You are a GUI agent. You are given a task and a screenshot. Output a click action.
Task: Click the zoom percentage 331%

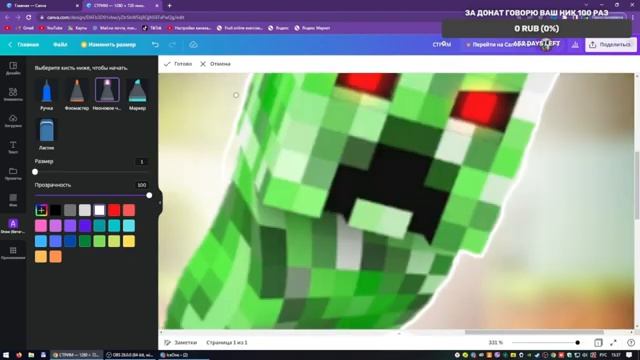(496, 343)
